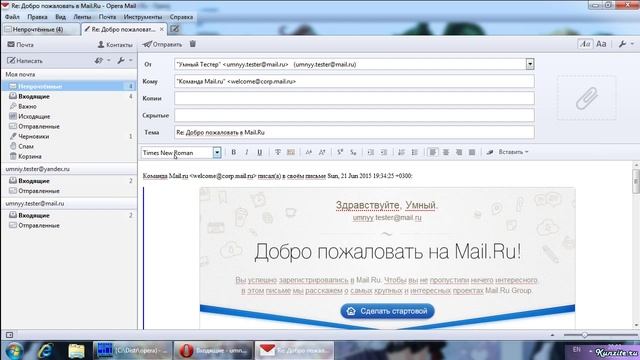Toggle italic text formatting
640x360 pixels.
[x=247, y=152]
